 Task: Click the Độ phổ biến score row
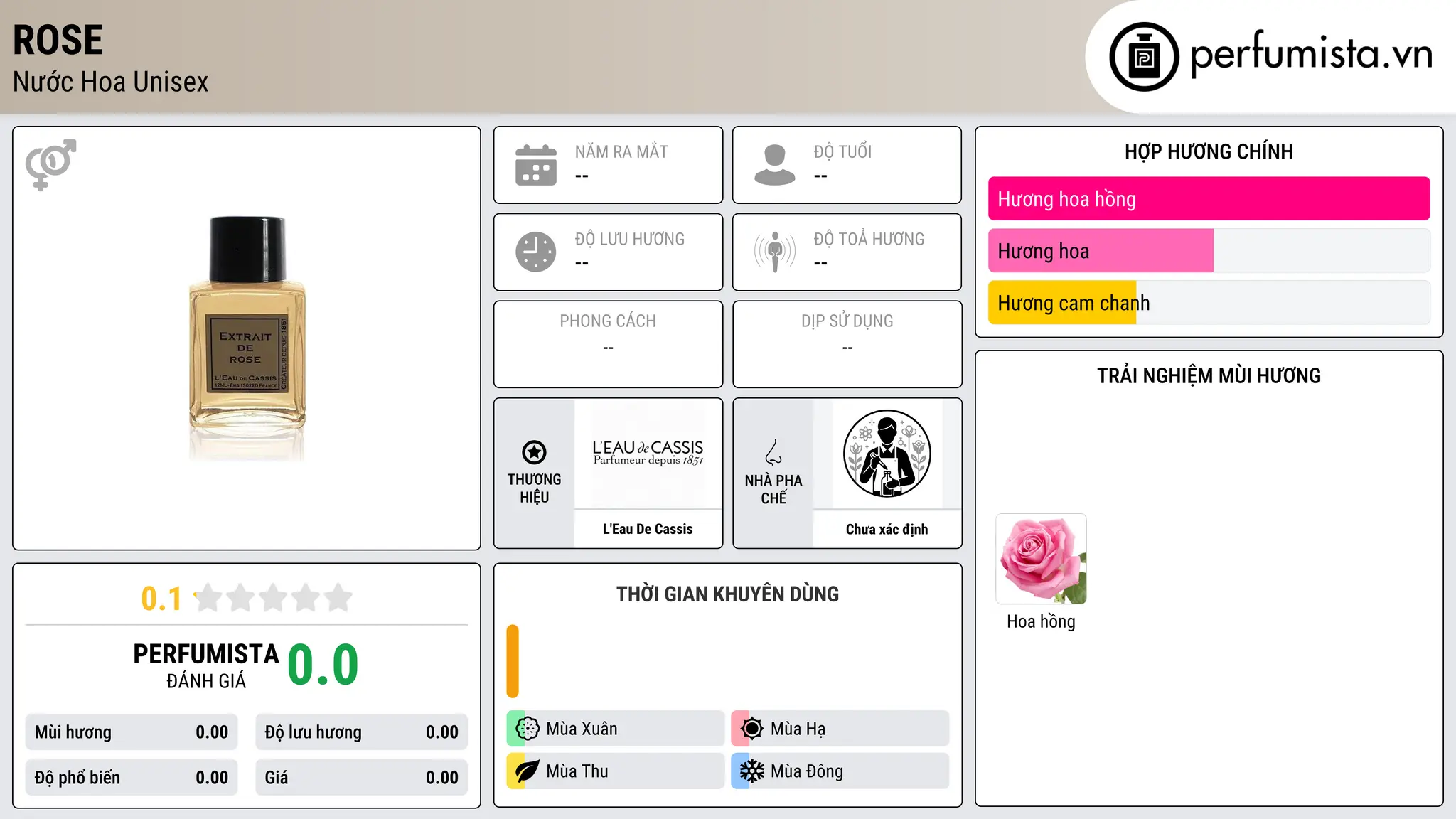tap(132, 778)
